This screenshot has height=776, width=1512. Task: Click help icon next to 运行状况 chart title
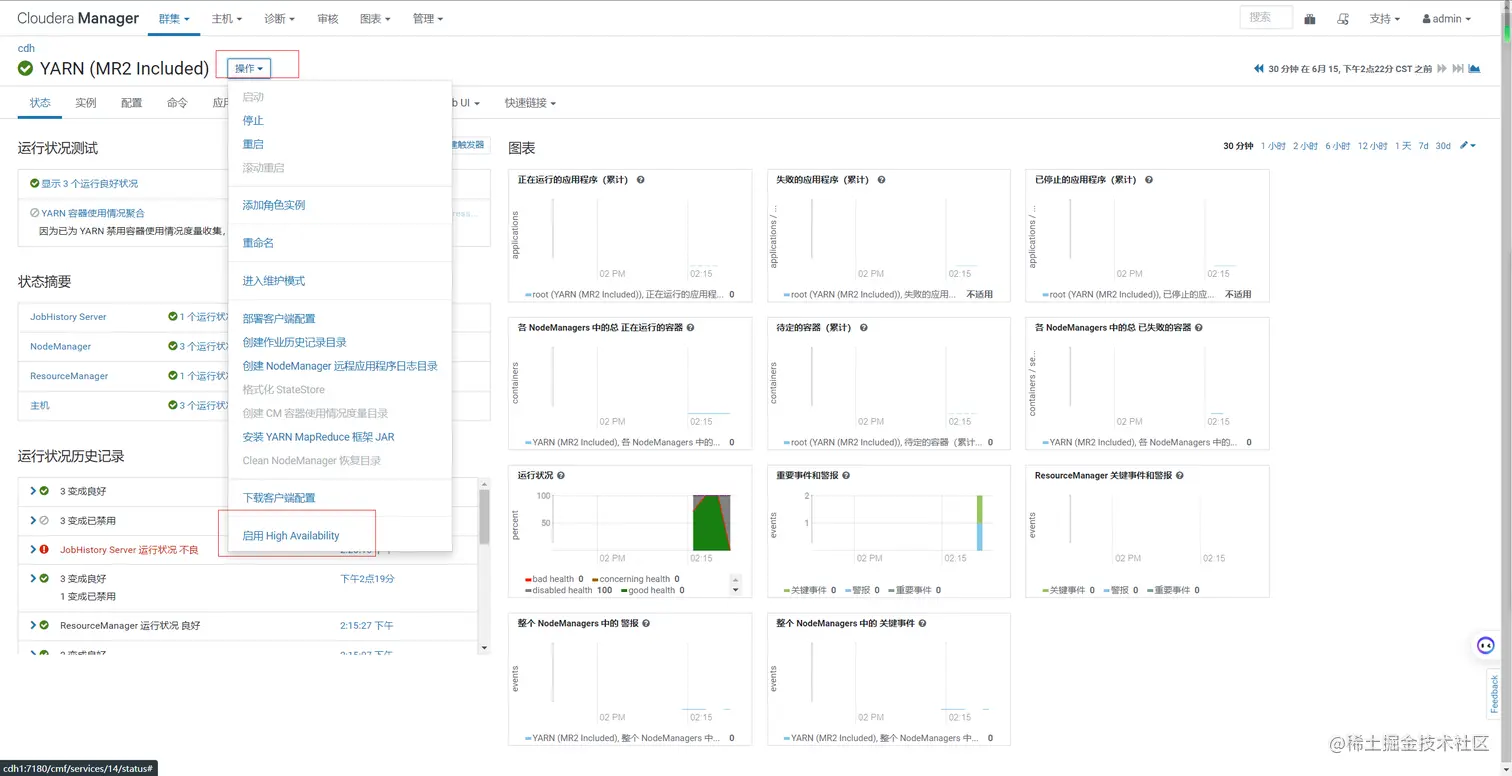[x=561, y=476]
